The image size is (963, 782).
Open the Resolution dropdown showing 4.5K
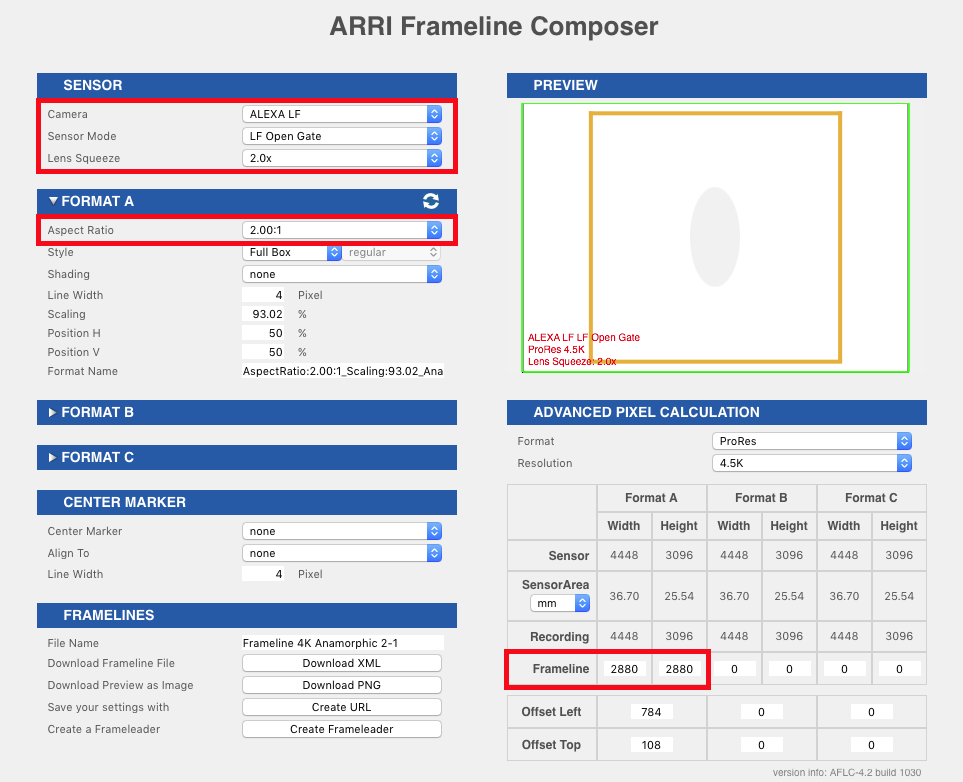[x=811, y=463]
